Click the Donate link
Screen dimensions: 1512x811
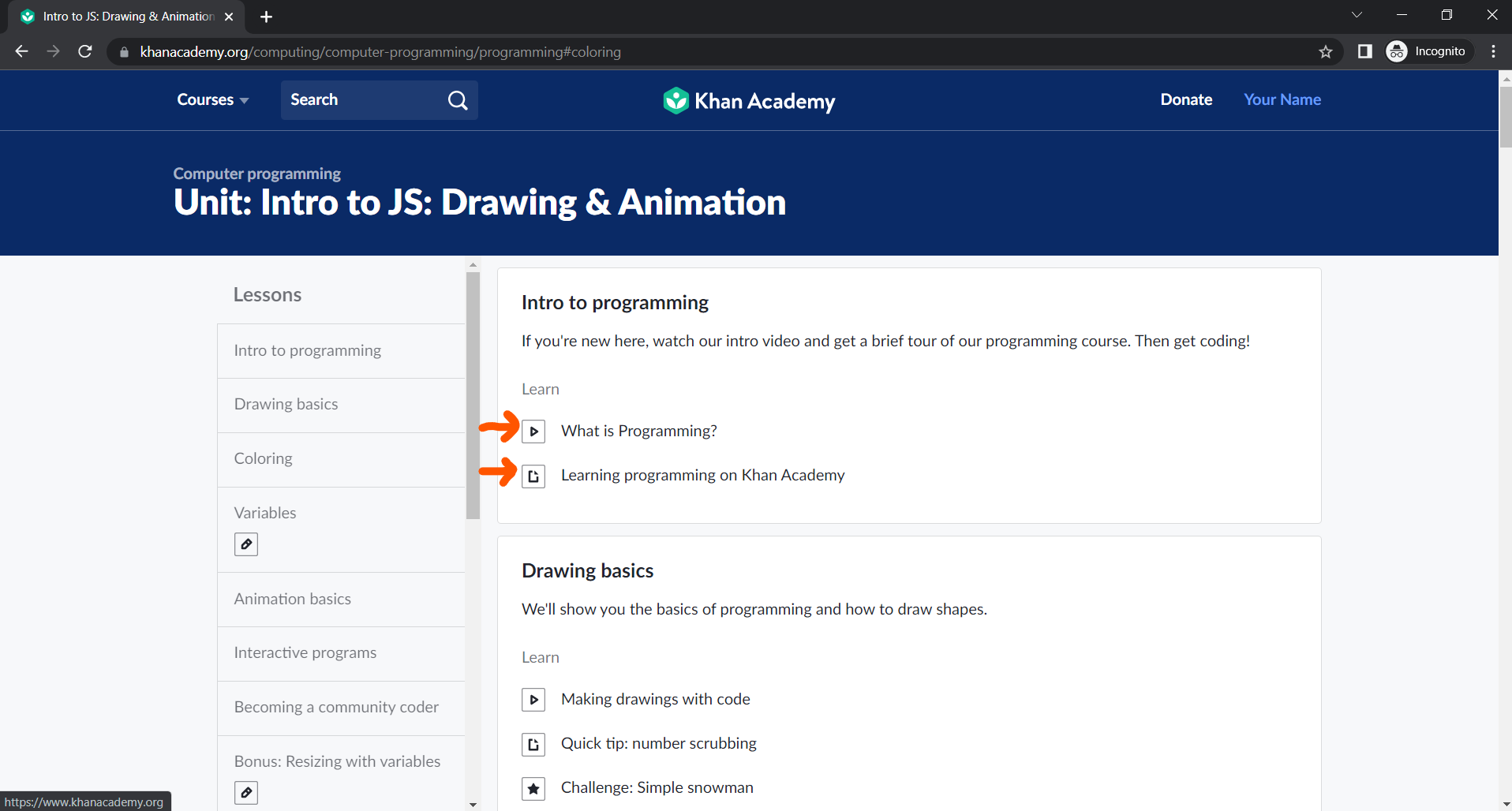click(x=1186, y=100)
